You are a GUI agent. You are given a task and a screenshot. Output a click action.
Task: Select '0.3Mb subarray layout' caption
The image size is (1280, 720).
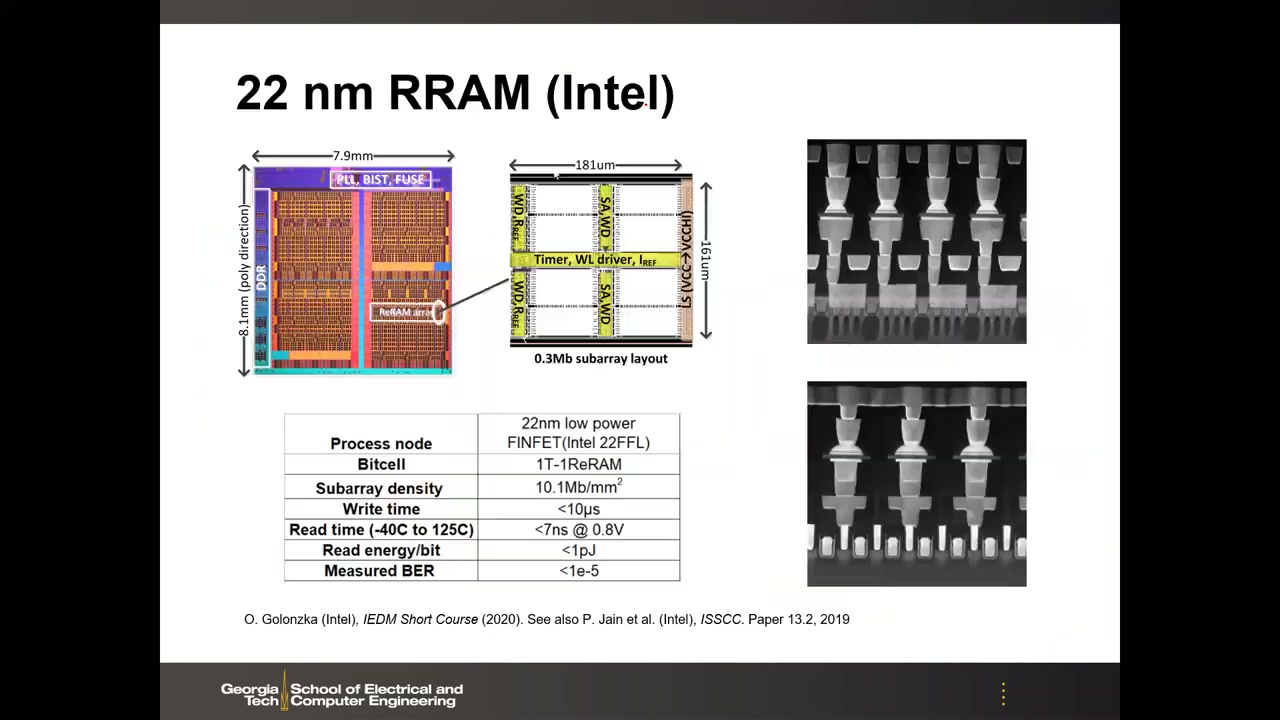tap(600, 358)
